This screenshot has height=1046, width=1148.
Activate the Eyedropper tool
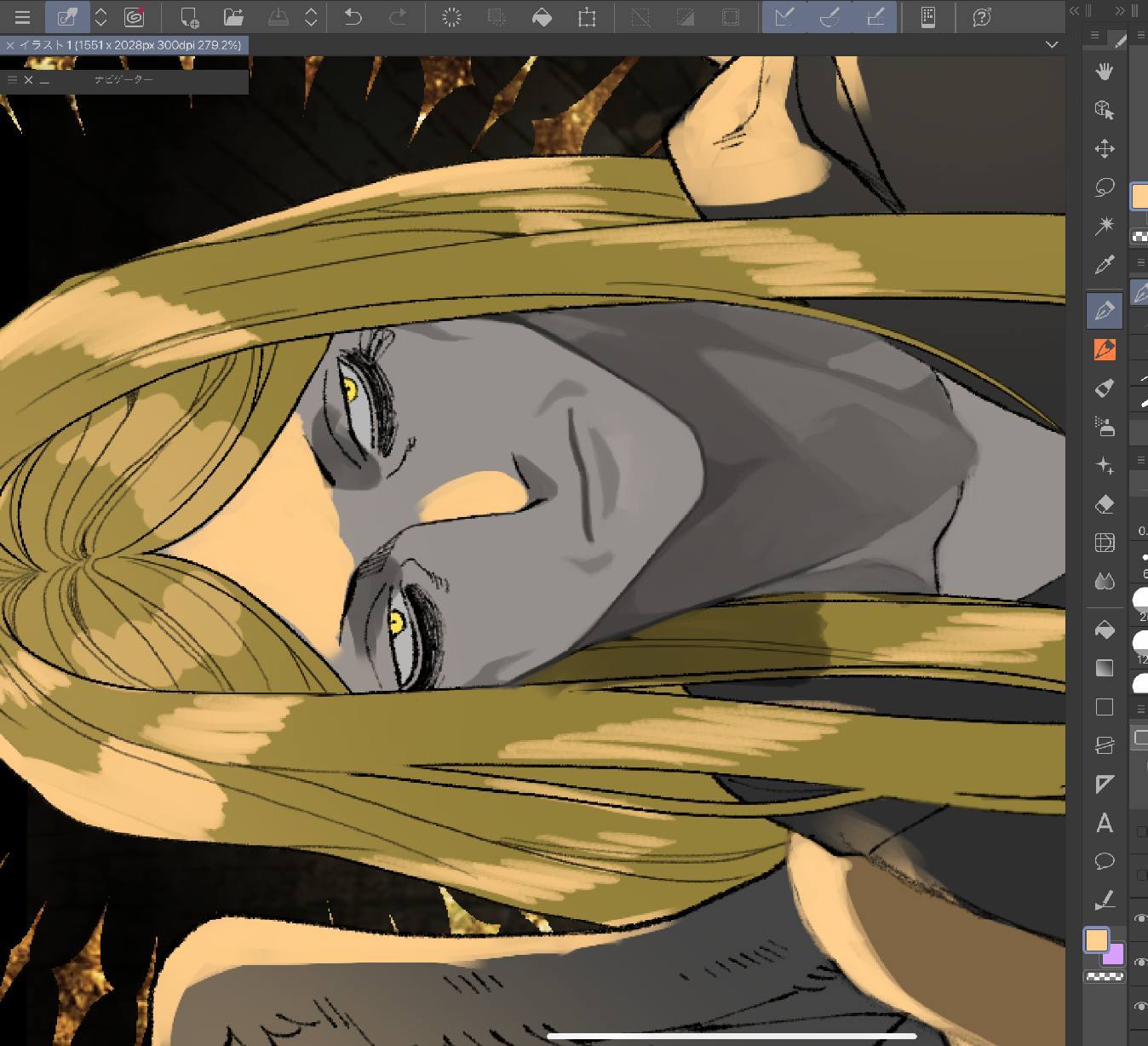[x=1104, y=265]
